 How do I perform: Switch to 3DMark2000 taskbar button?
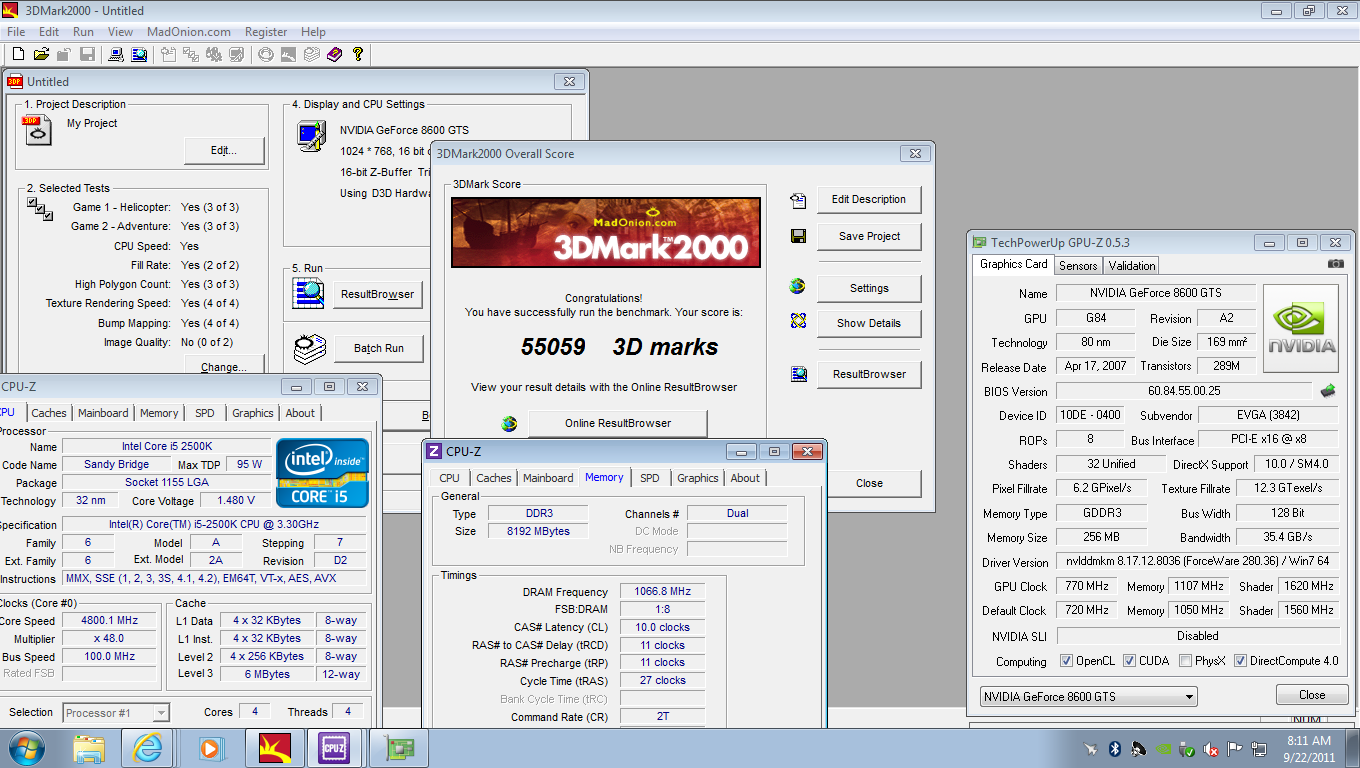coord(274,748)
